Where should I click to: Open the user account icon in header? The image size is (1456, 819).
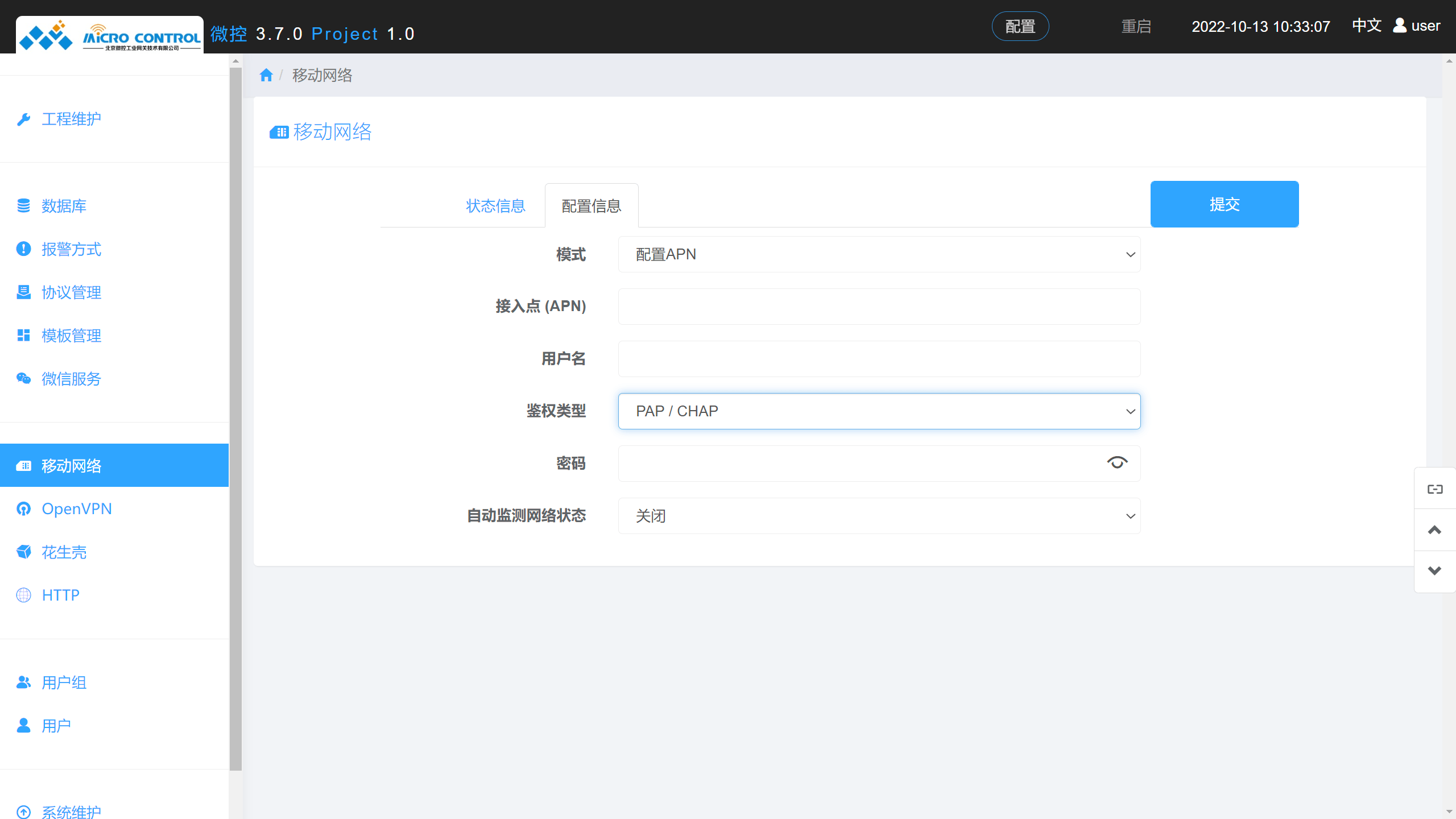(1398, 26)
